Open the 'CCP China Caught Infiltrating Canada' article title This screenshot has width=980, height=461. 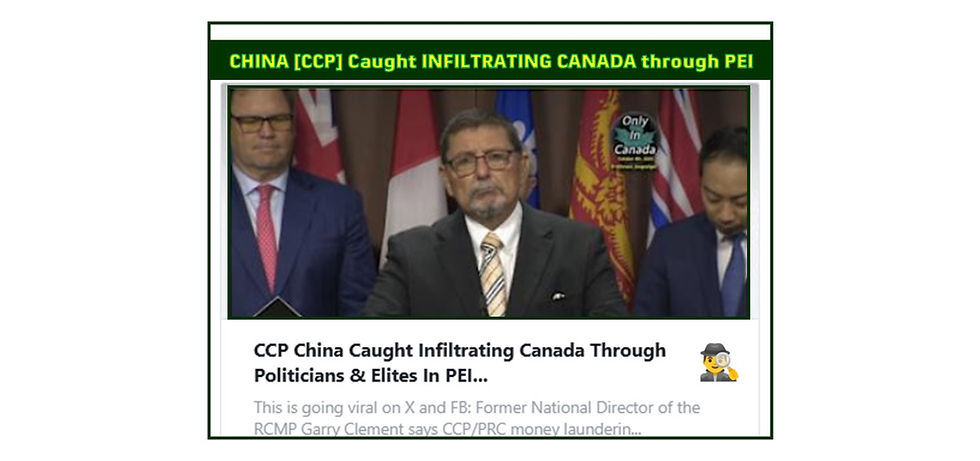tap(459, 363)
